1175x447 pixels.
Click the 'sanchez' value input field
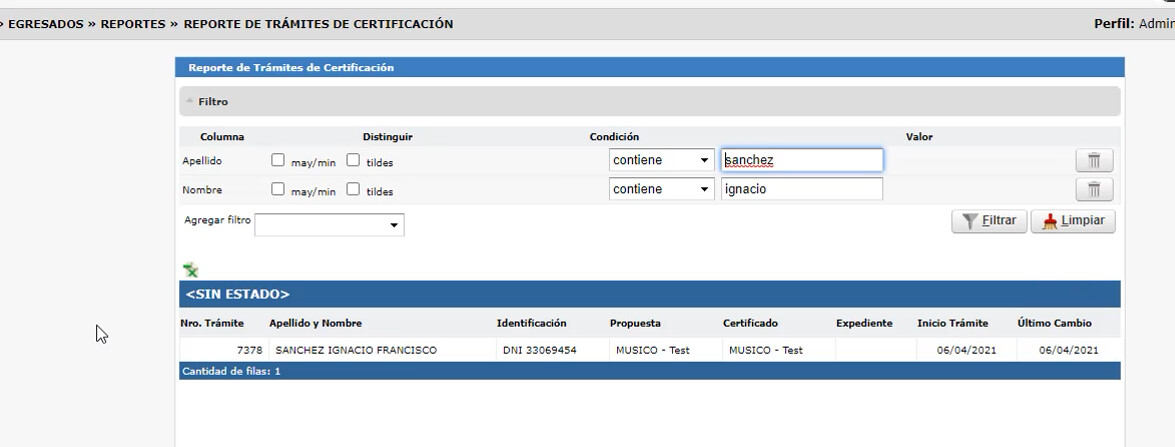pyautogui.click(x=801, y=160)
